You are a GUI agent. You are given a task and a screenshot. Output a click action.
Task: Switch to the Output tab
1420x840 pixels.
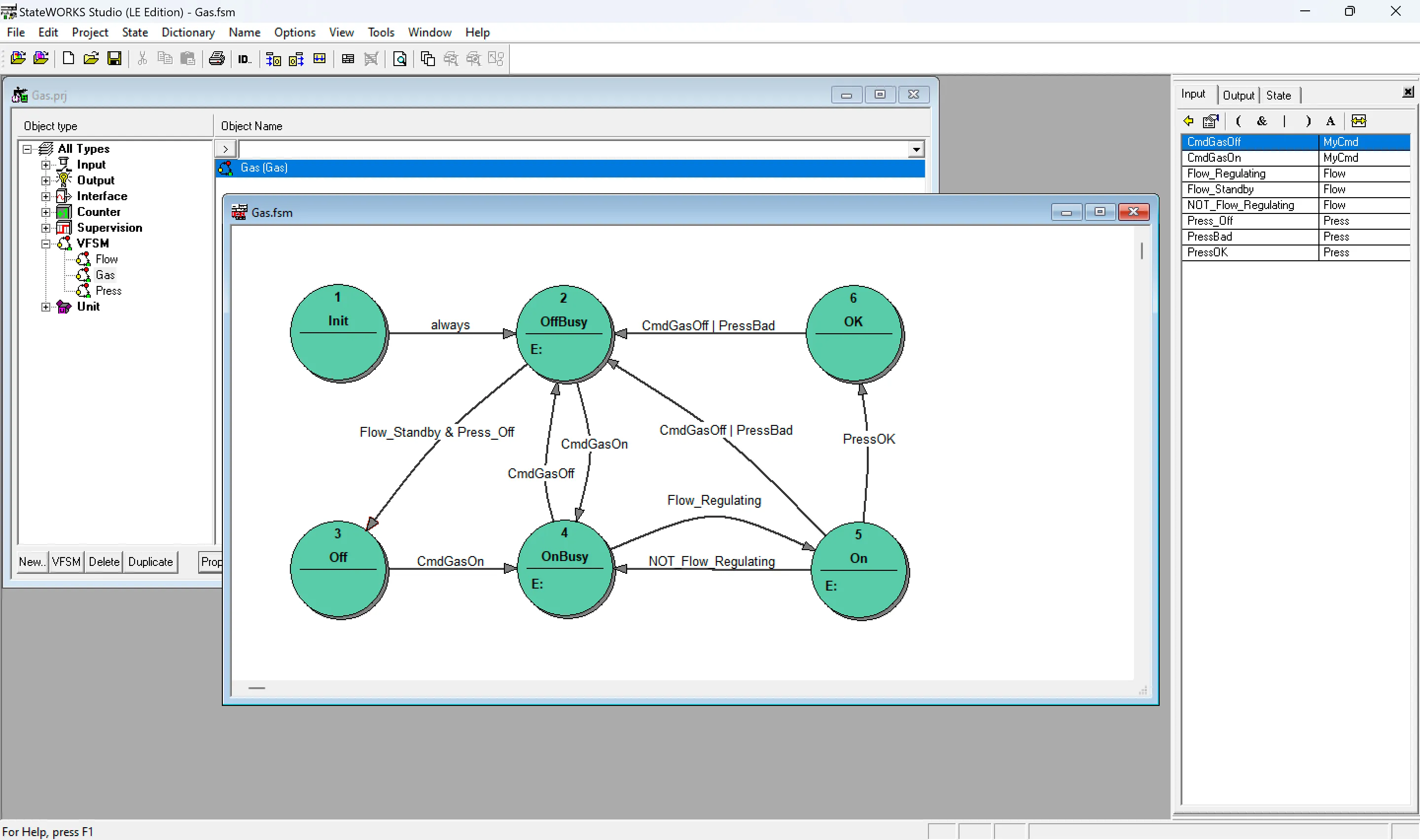click(x=1238, y=95)
